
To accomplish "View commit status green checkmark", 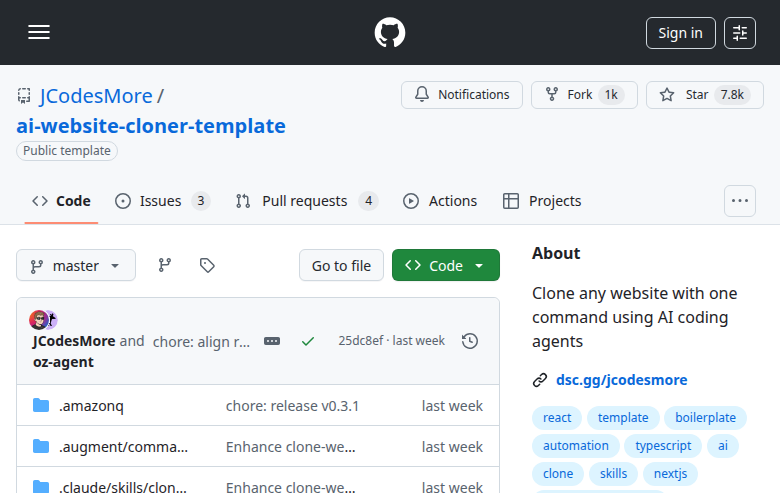I will 308,341.
